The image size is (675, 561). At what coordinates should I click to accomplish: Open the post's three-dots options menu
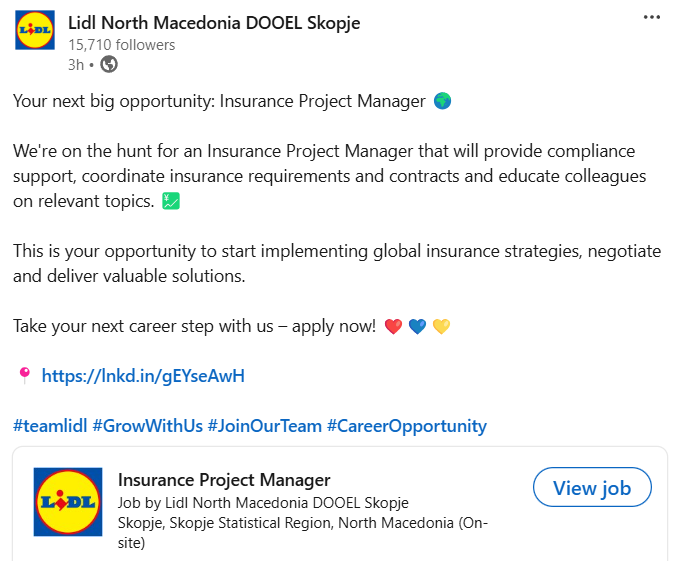coord(652,18)
